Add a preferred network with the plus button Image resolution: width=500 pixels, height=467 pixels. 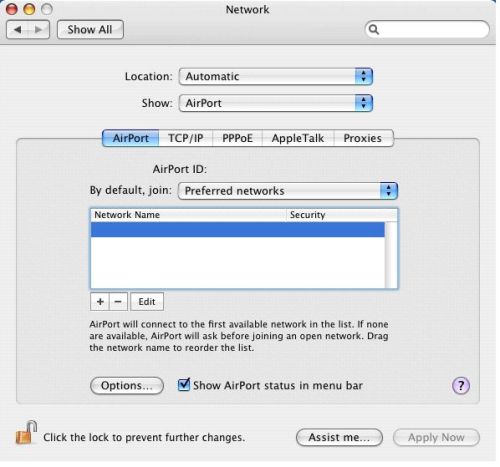[100, 302]
